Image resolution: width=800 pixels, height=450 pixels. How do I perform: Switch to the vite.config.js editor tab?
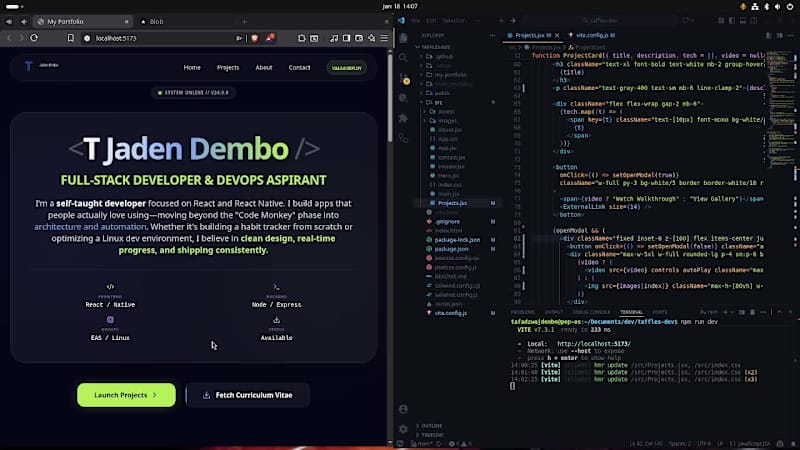coord(592,36)
